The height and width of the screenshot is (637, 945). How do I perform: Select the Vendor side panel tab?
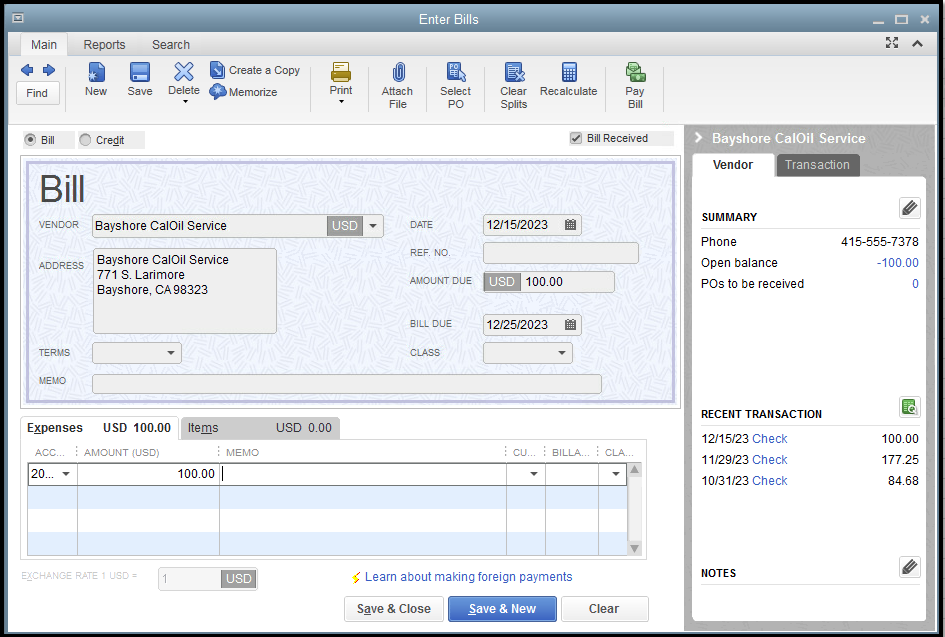point(733,165)
